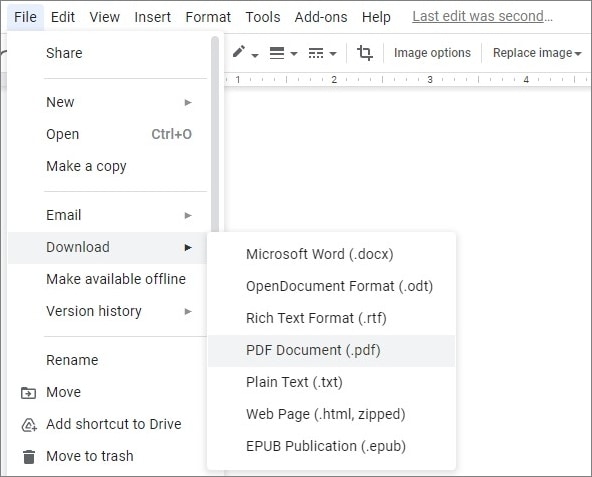Open the Format menu
The height and width of the screenshot is (477, 592).
click(208, 17)
